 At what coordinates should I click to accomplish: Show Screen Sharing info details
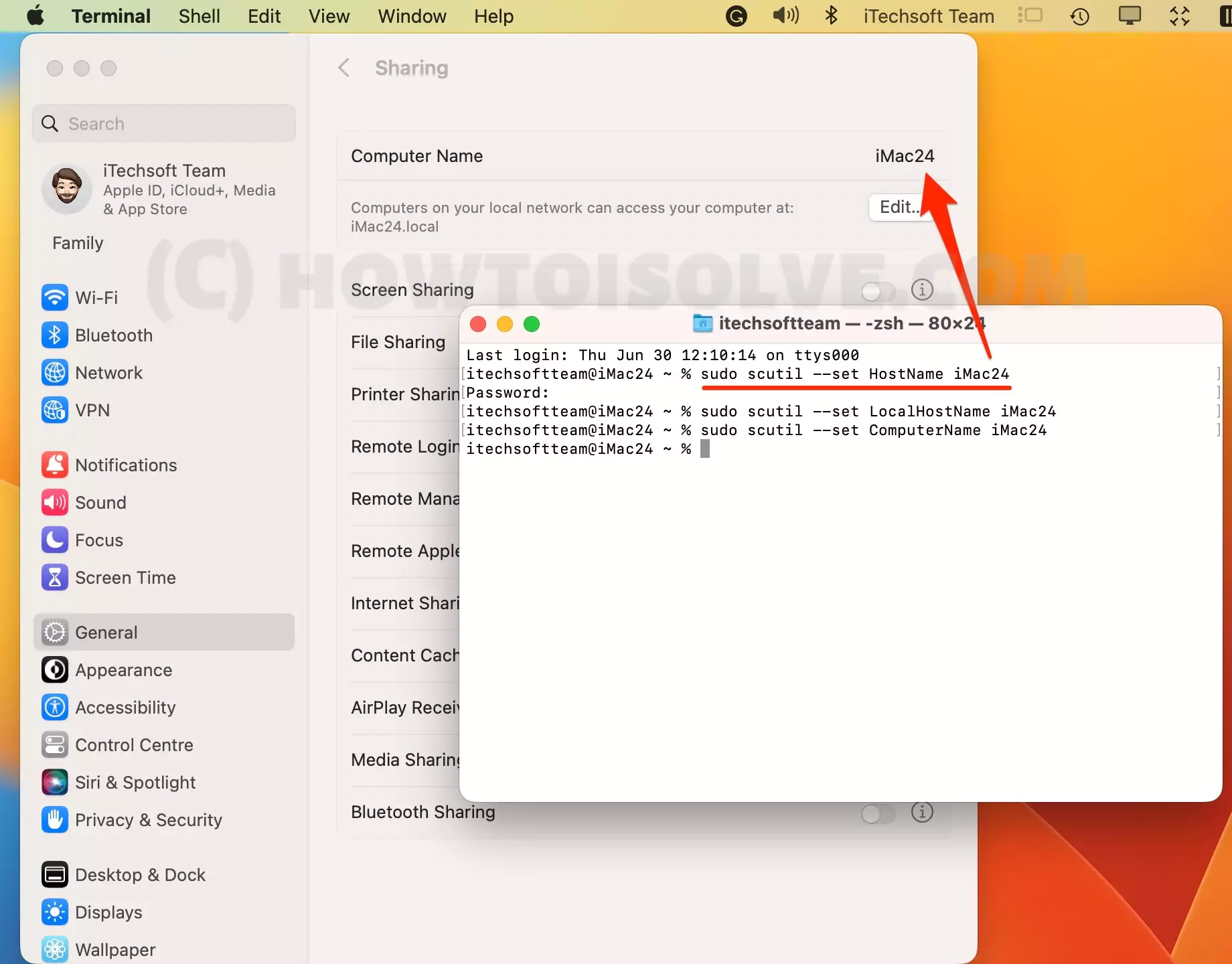pos(922,290)
